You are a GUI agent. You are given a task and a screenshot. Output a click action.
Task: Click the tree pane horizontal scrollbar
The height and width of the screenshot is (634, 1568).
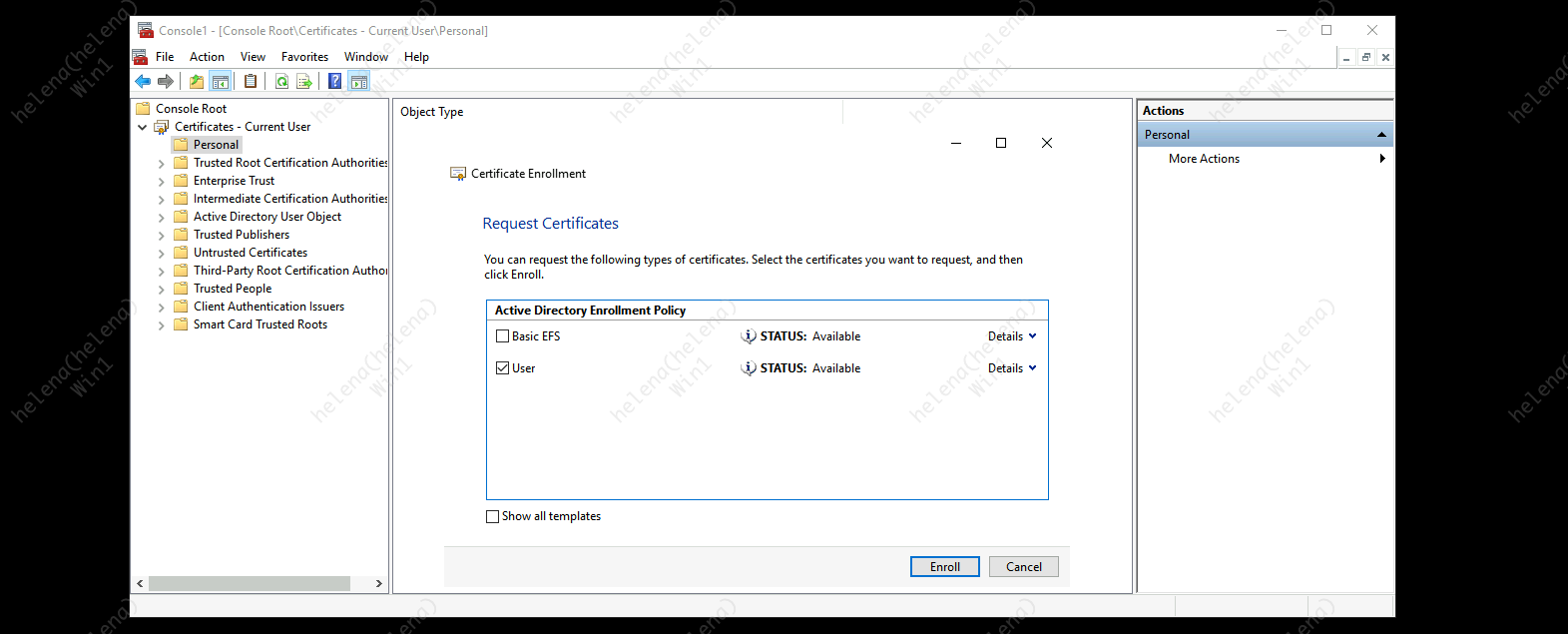[x=250, y=583]
